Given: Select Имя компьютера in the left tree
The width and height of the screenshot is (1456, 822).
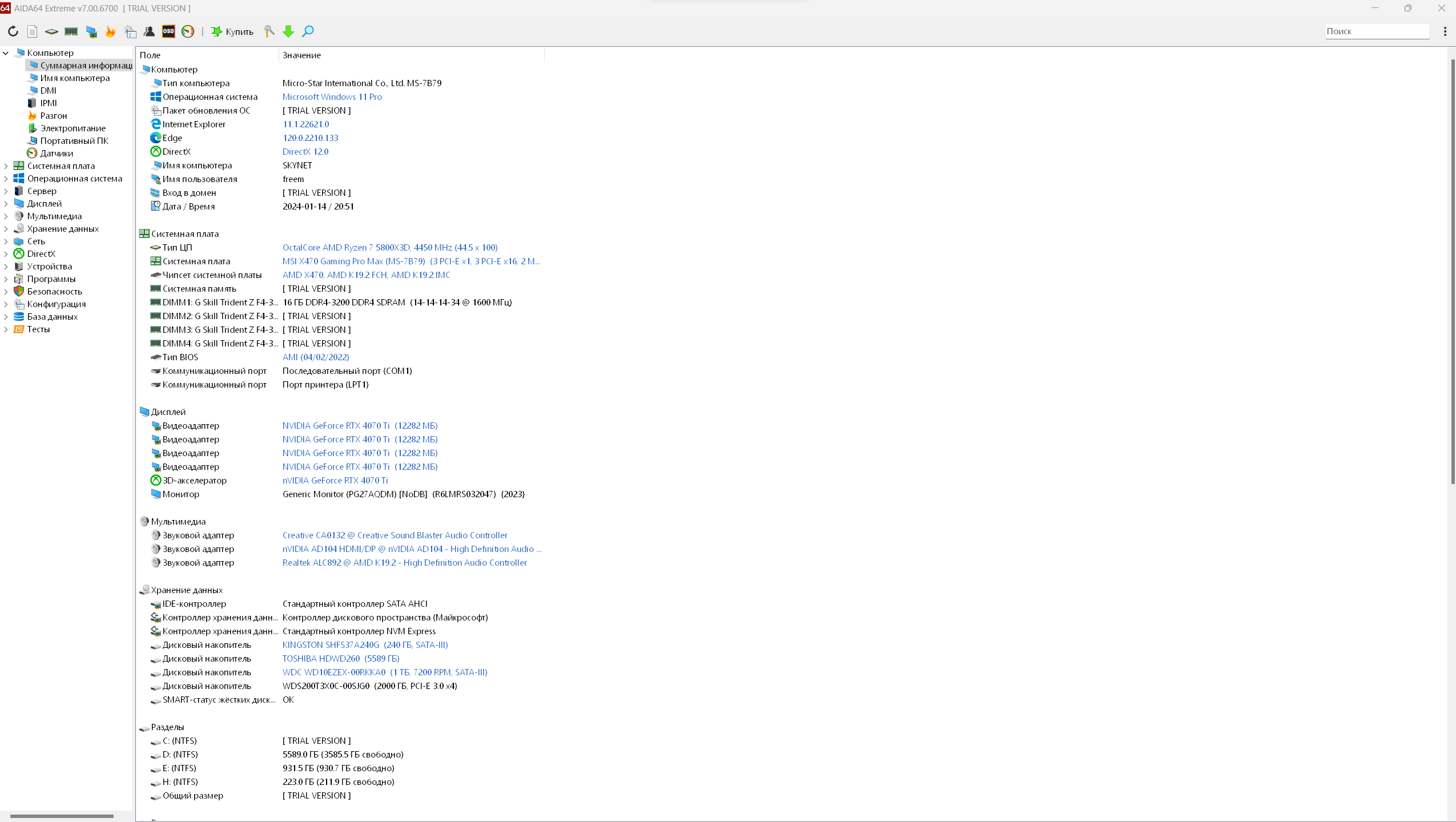Looking at the screenshot, I should click(75, 78).
